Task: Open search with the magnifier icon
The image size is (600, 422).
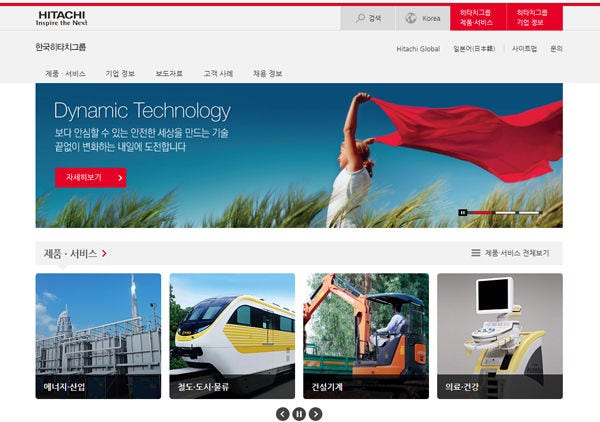Action: [x=361, y=18]
